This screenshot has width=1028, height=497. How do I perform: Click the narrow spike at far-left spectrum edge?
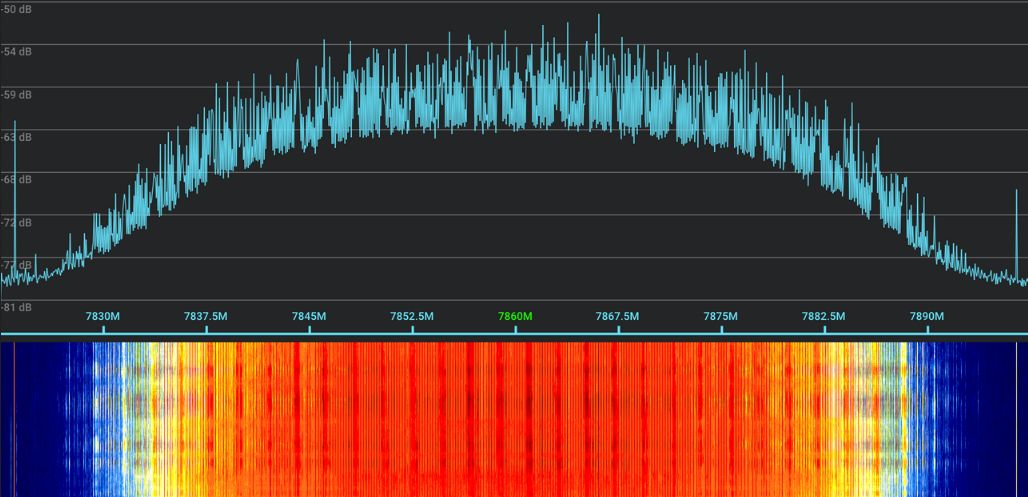pyautogui.click(x=14, y=200)
